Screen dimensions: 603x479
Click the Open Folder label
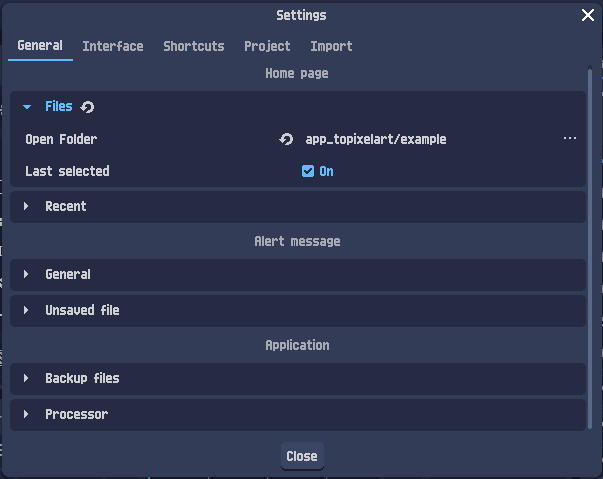pos(61,139)
